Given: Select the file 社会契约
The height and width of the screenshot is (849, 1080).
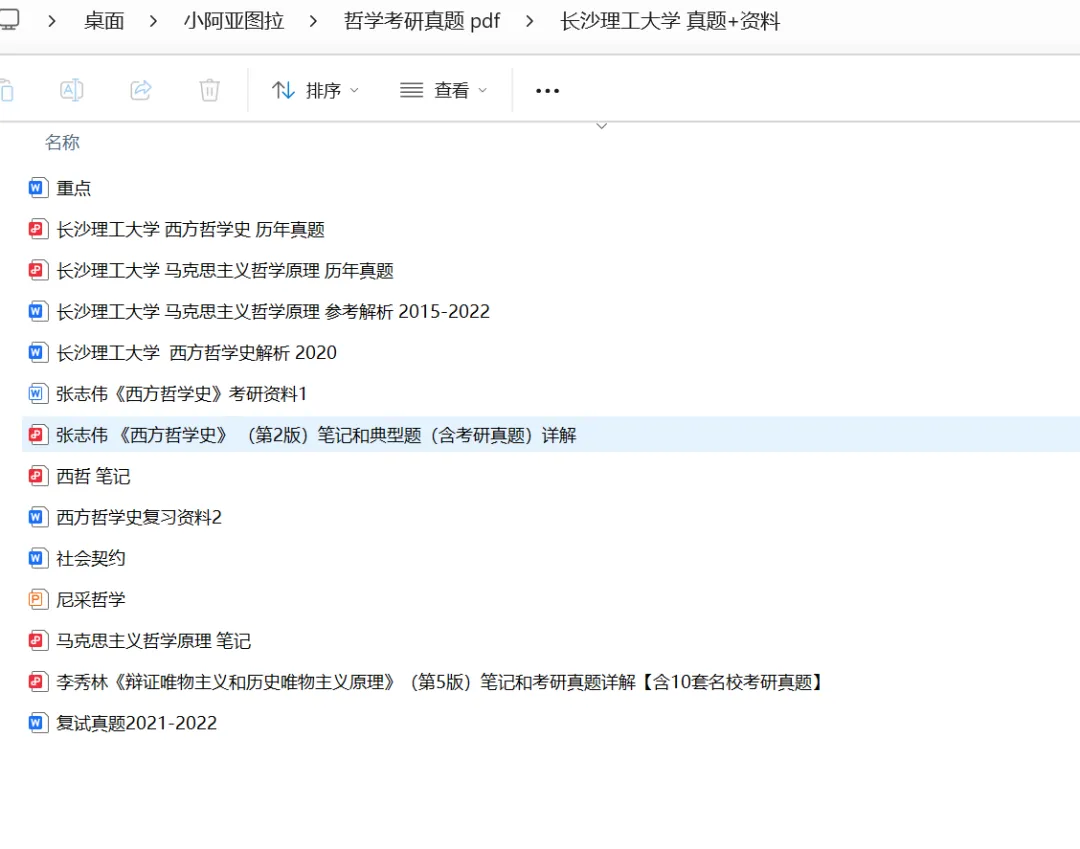Looking at the screenshot, I should tap(91, 558).
